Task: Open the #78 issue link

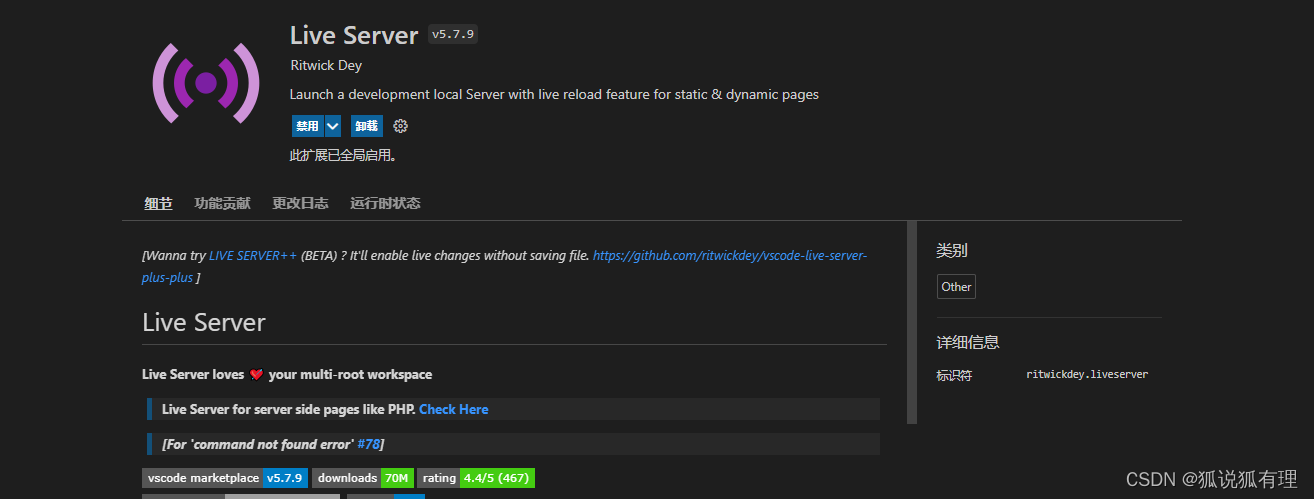Action: click(368, 444)
